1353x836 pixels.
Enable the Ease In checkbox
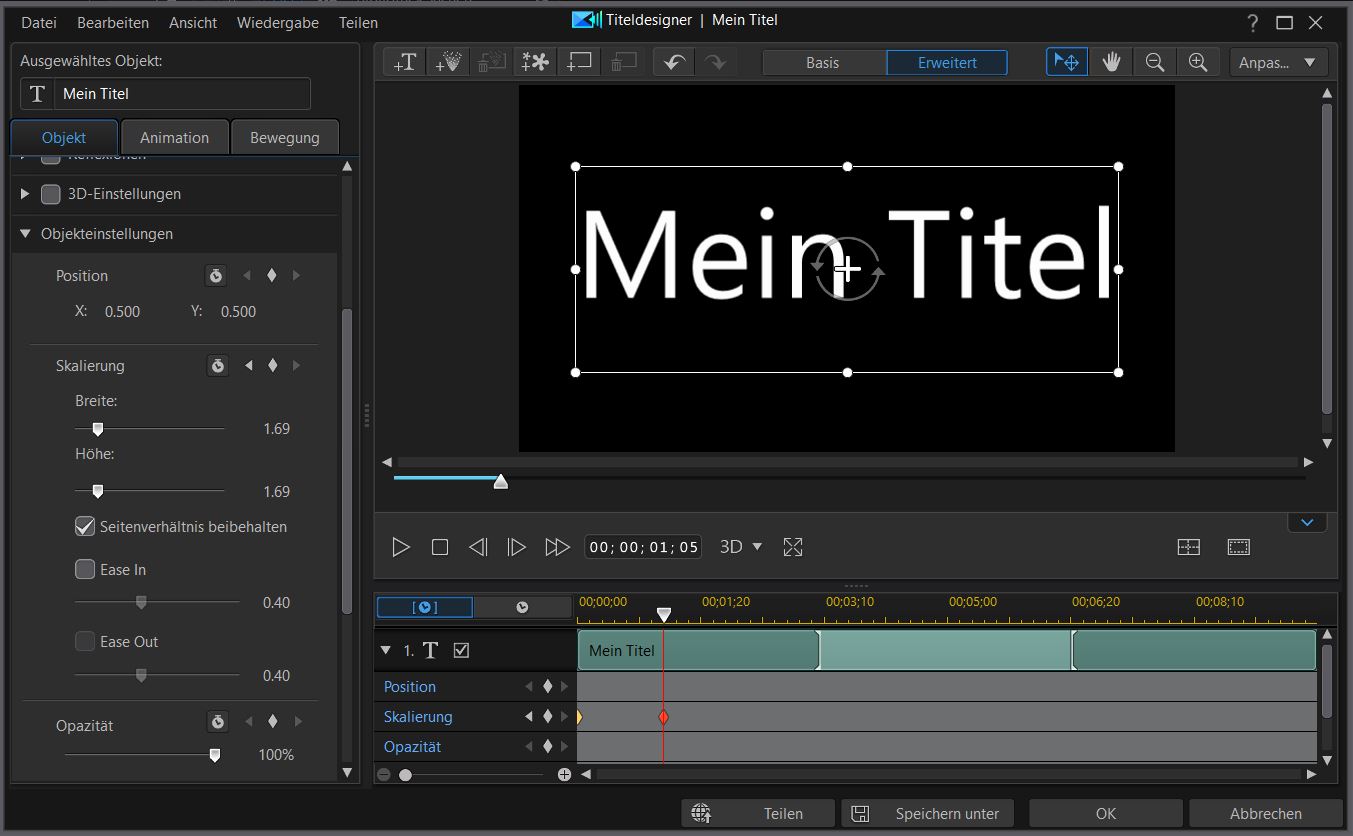coord(85,569)
